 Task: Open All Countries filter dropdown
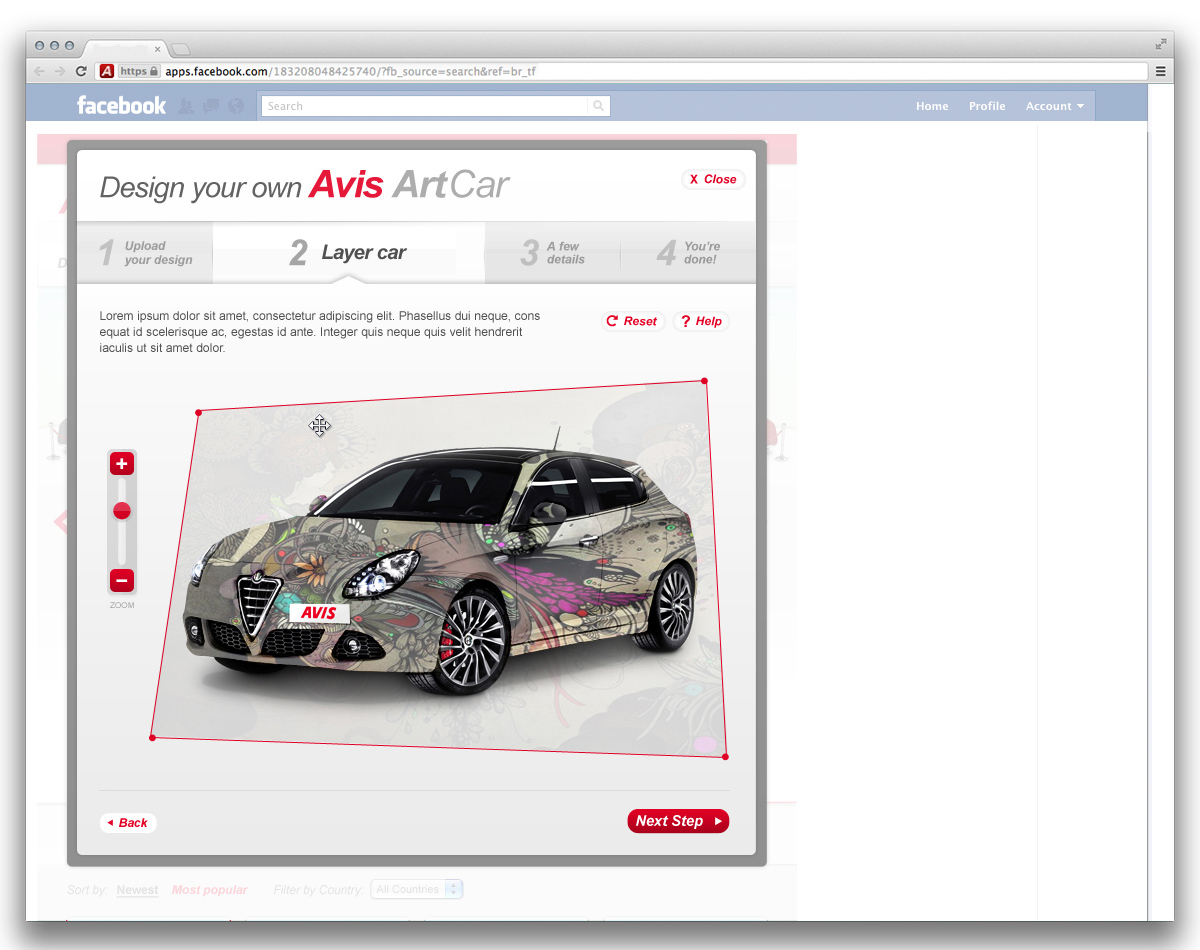pos(417,889)
